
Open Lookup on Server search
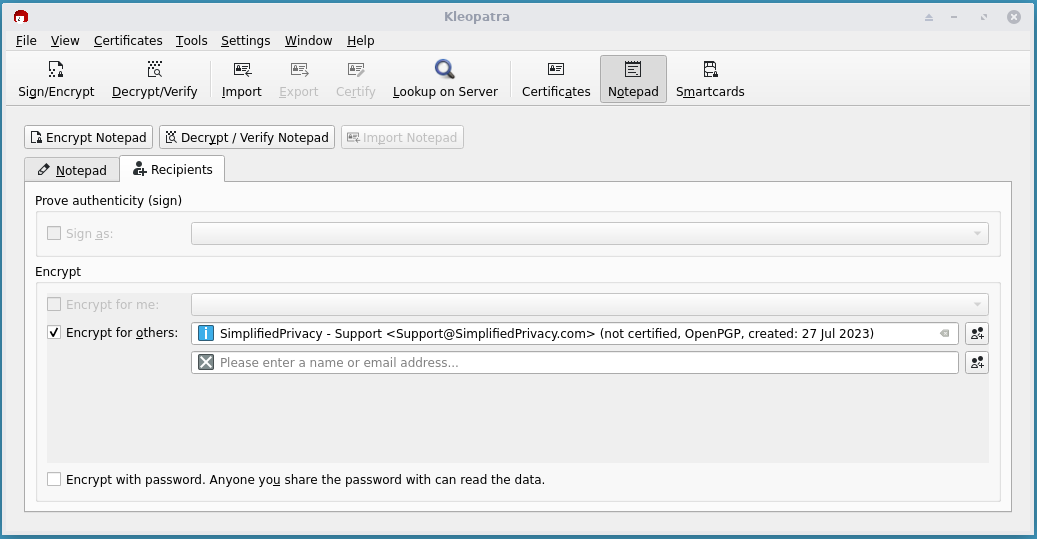click(x=445, y=79)
